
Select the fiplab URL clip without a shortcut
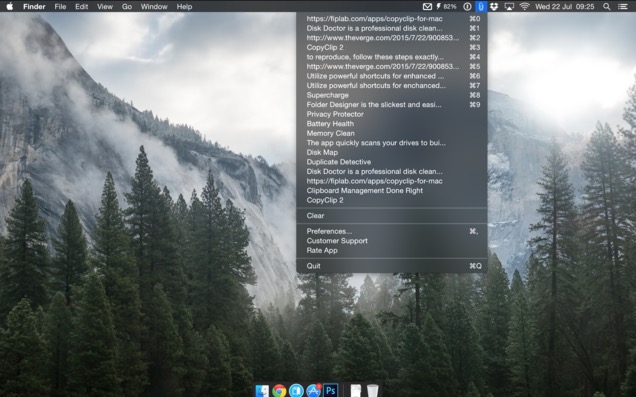click(392, 181)
